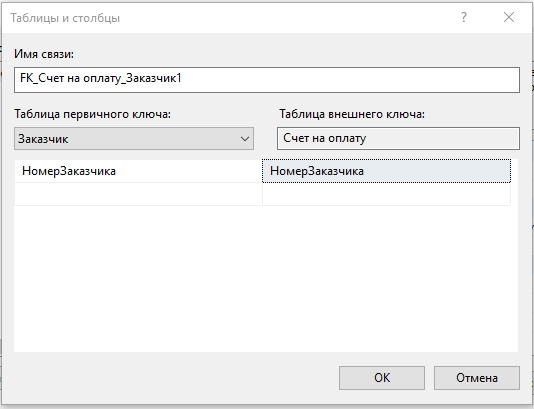Cancel with the Отмена button
Screen dimensions: 534x409
[x=477, y=378]
